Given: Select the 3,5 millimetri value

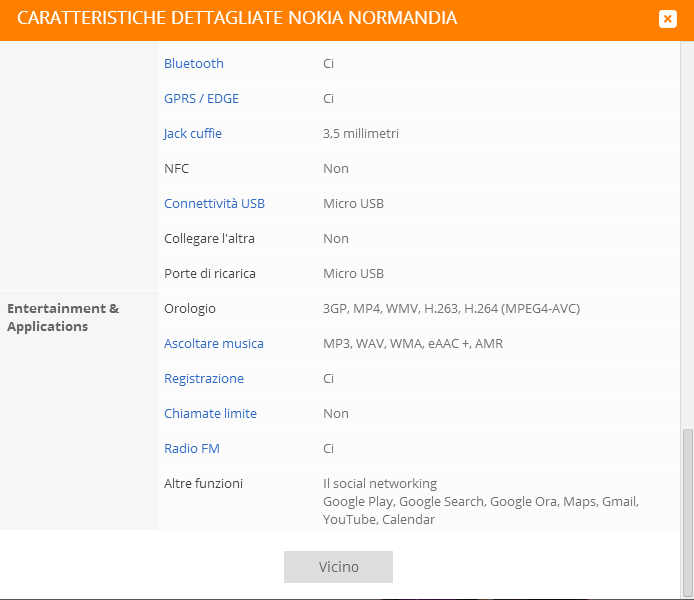Looking at the screenshot, I should point(361,133).
